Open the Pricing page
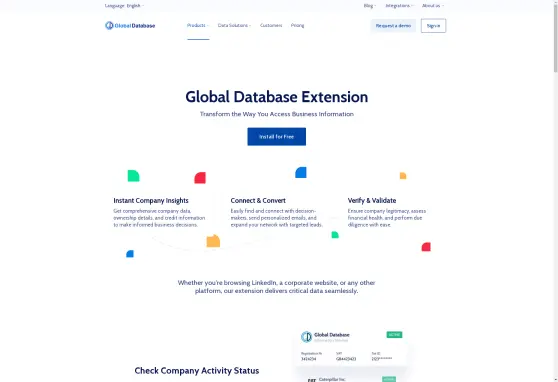 [x=298, y=25]
